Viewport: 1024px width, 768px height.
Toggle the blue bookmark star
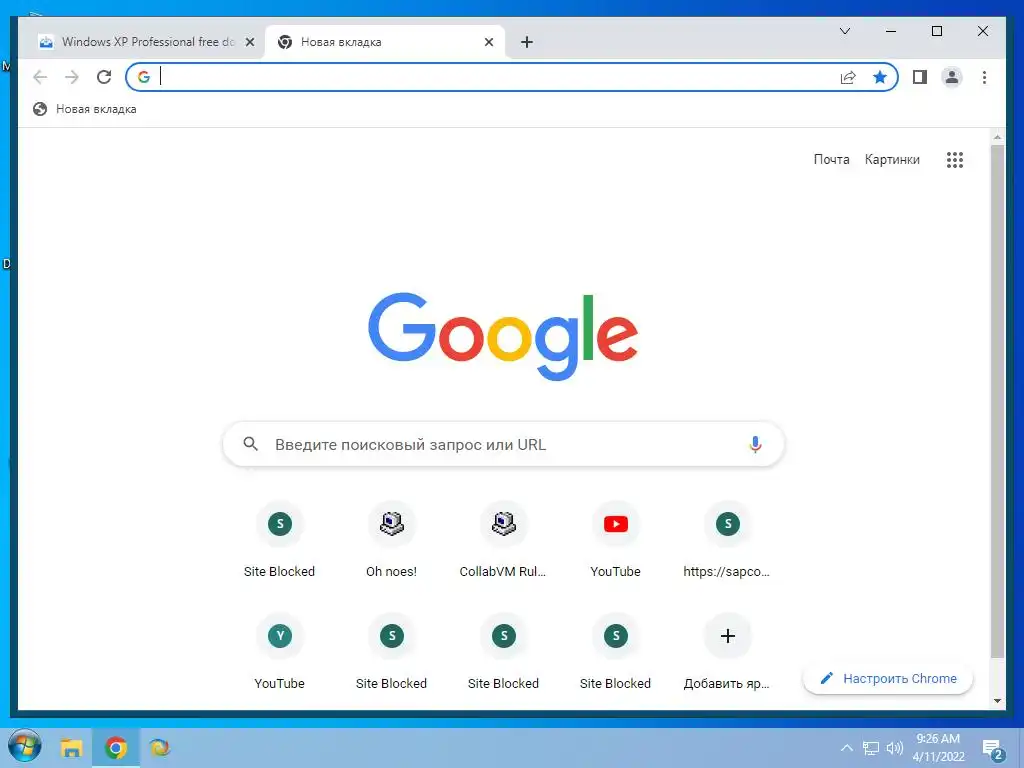(880, 77)
